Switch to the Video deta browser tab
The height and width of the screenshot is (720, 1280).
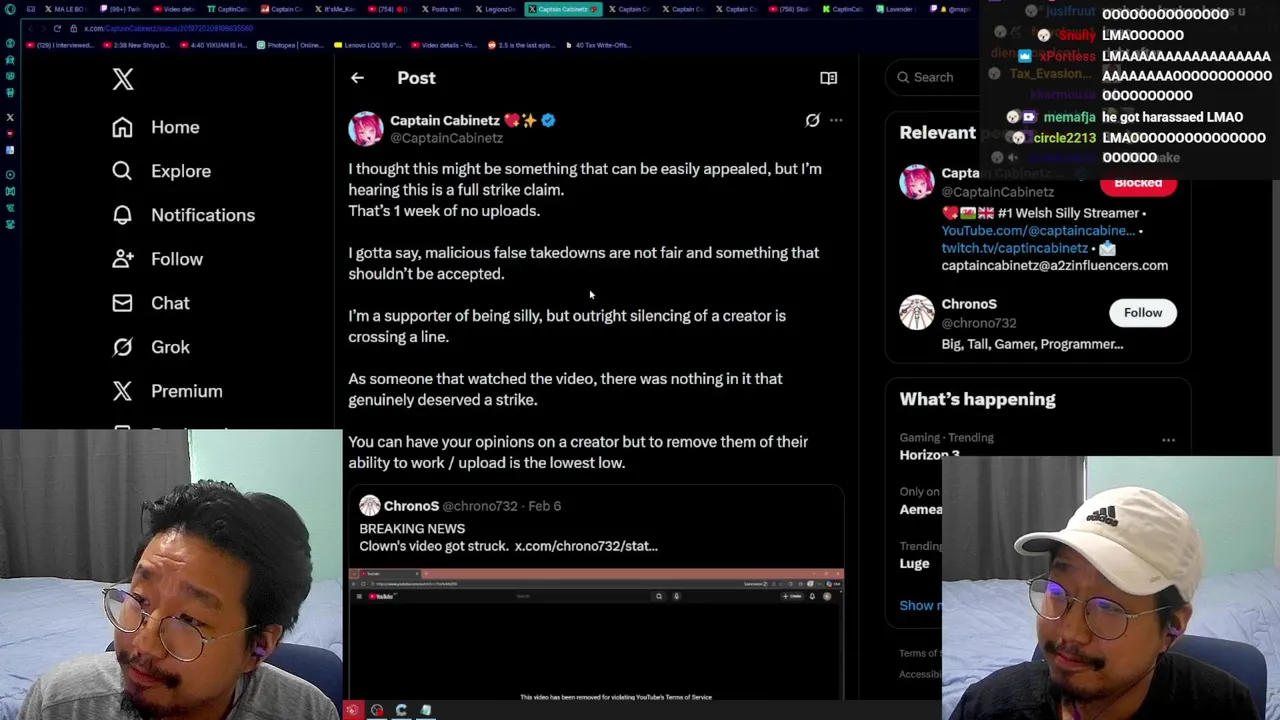pos(173,9)
